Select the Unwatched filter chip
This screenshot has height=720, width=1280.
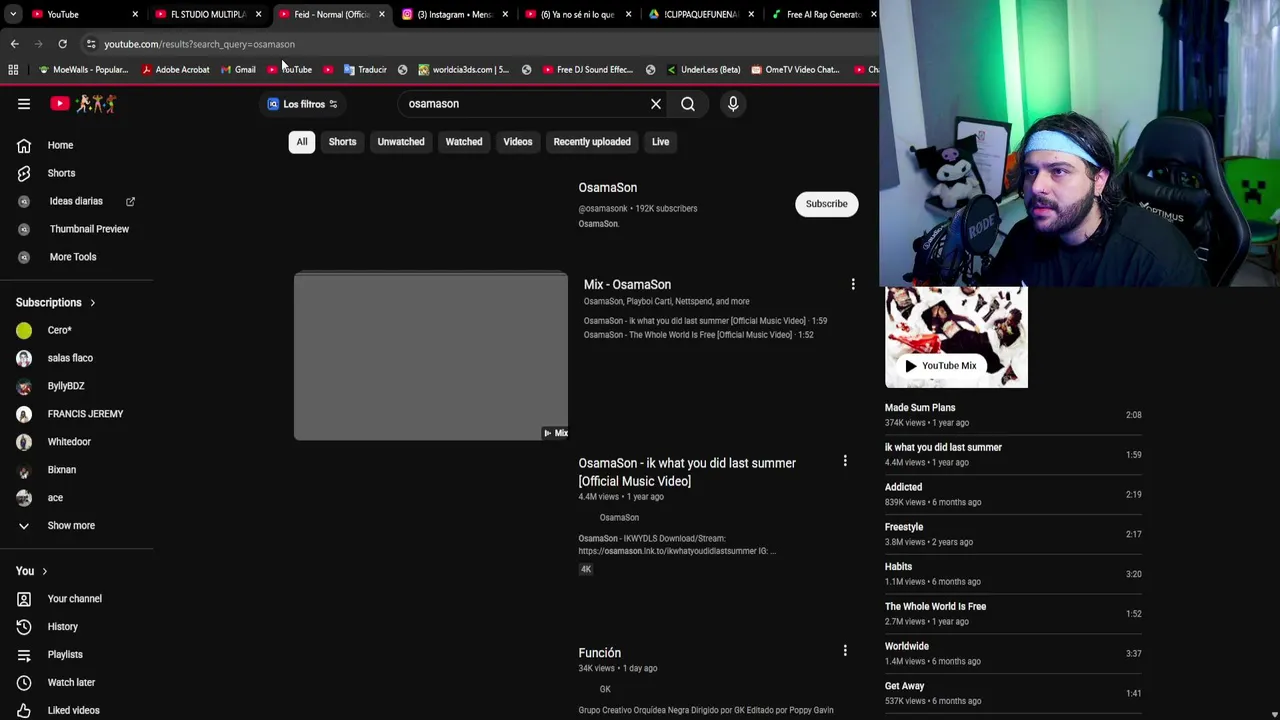point(401,142)
